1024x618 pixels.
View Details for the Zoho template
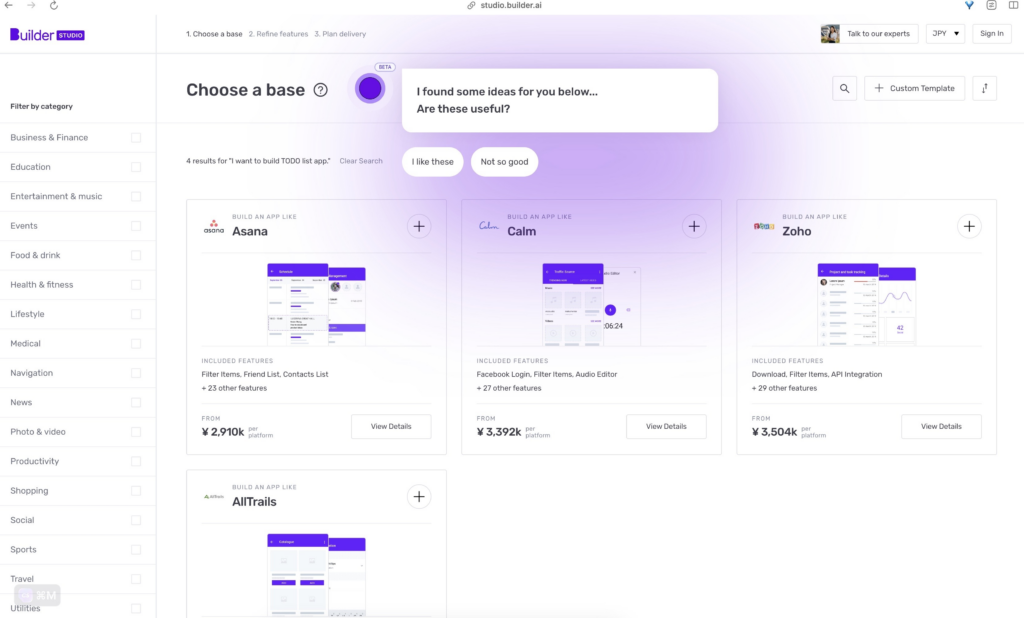pos(941,427)
